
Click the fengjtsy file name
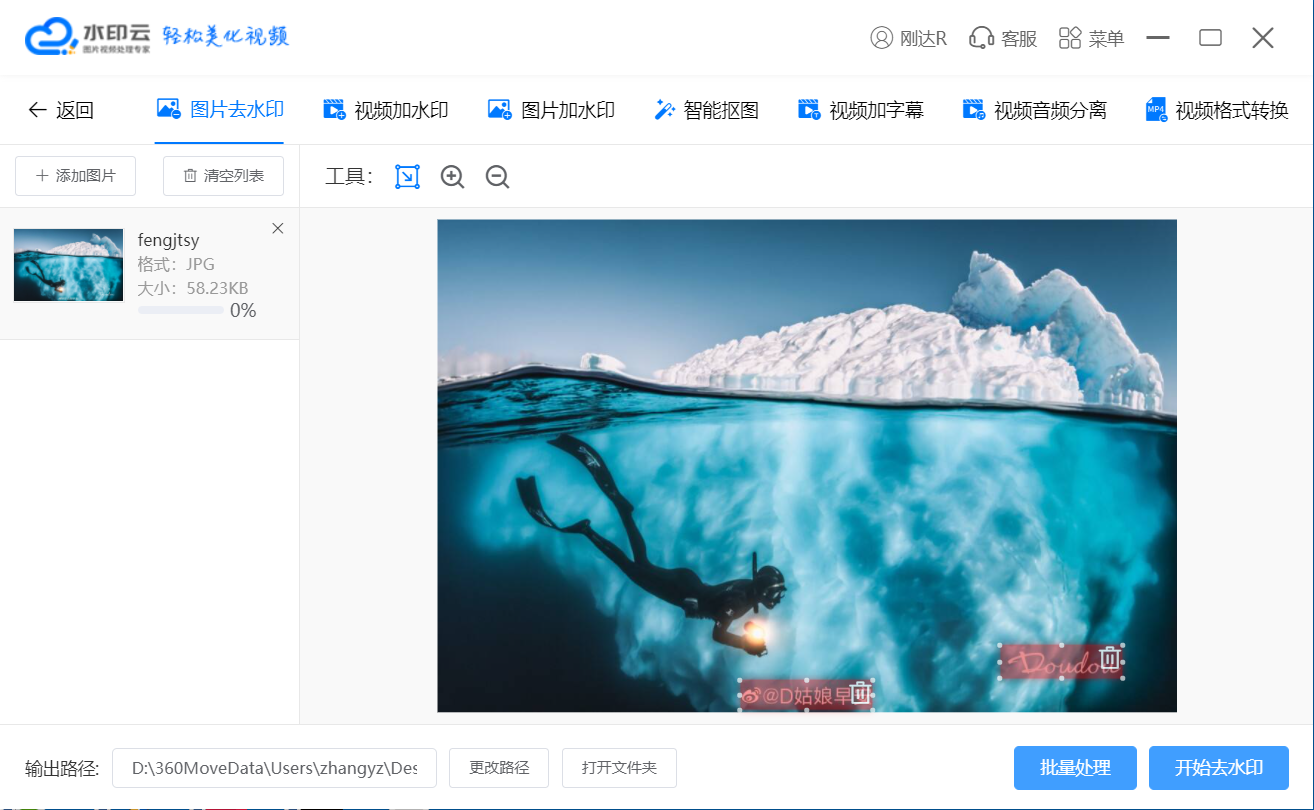[168, 240]
